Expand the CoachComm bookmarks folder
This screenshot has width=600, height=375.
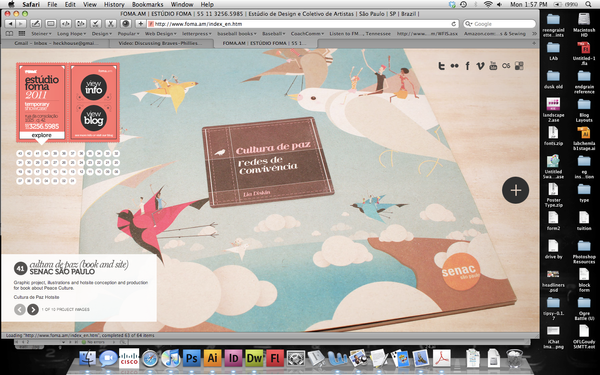point(307,34)
